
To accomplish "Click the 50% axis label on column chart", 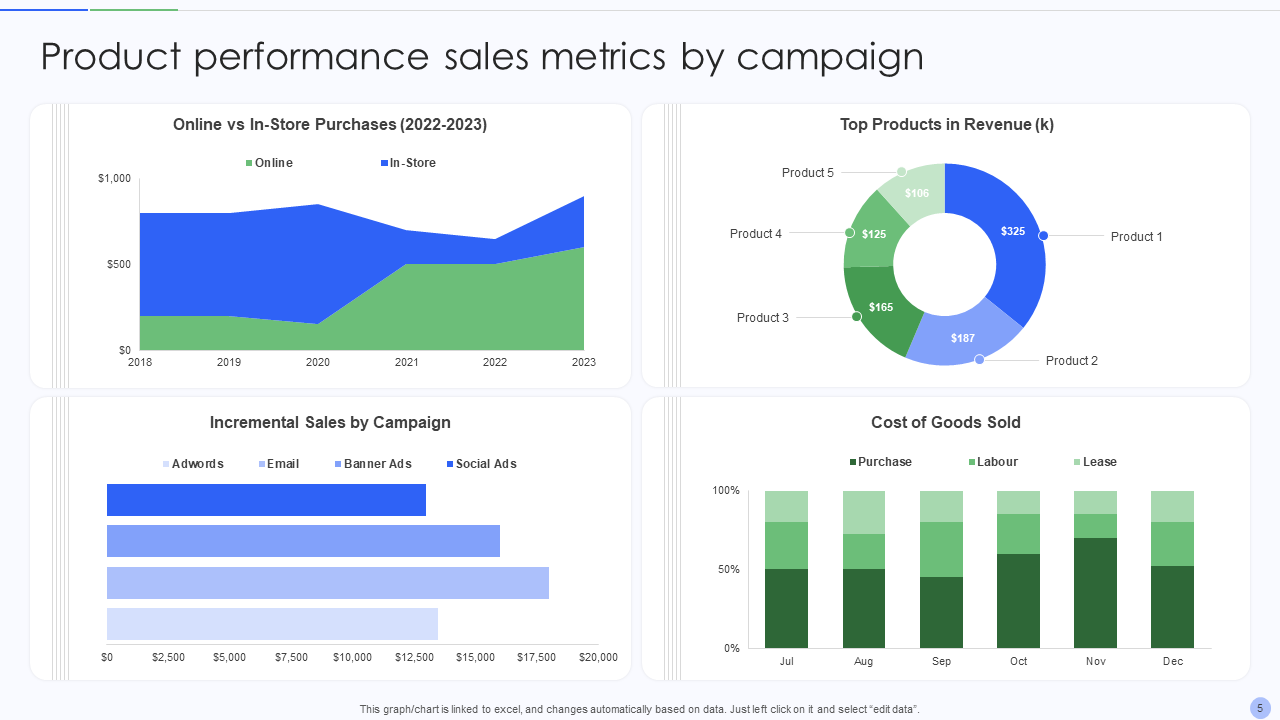I will (x=729, y=570).
